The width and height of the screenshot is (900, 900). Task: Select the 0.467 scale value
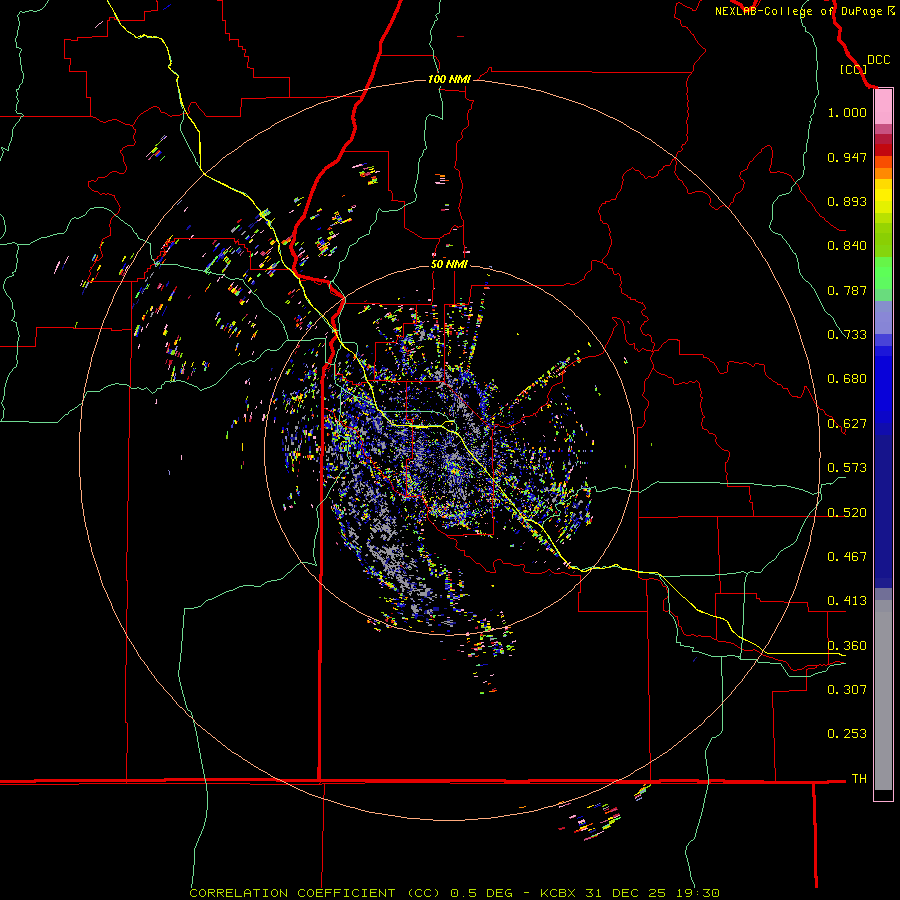(x=847, y=557)
